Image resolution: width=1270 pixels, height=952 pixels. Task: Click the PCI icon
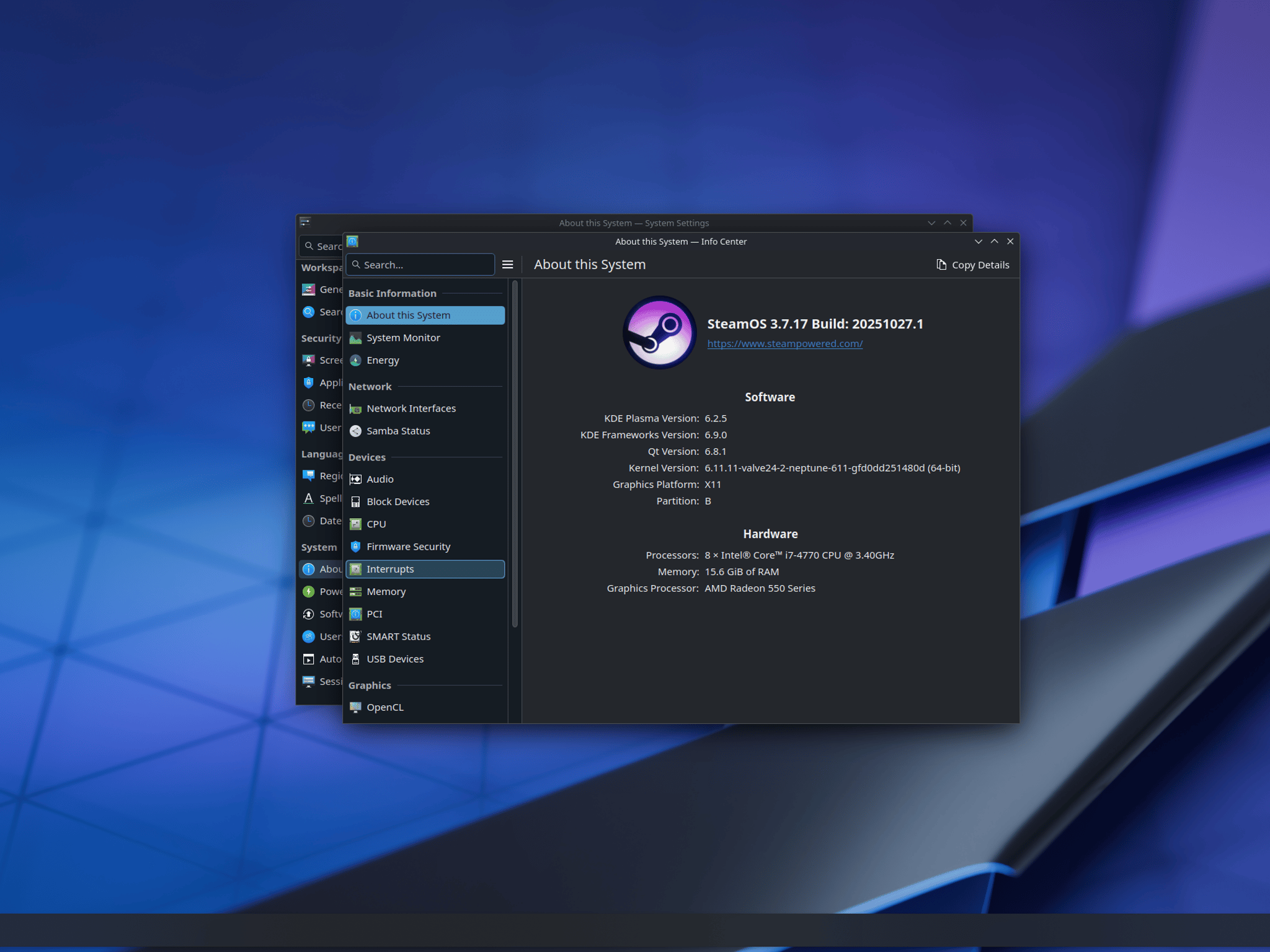point(355,614)
